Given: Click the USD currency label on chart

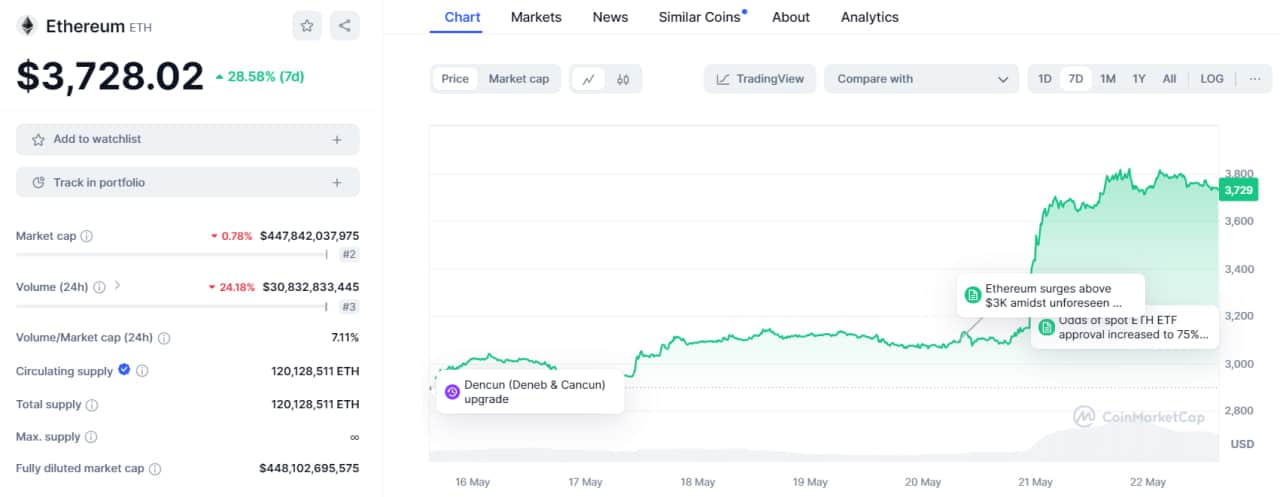Looking at the screenshot, I should 1242,444.
